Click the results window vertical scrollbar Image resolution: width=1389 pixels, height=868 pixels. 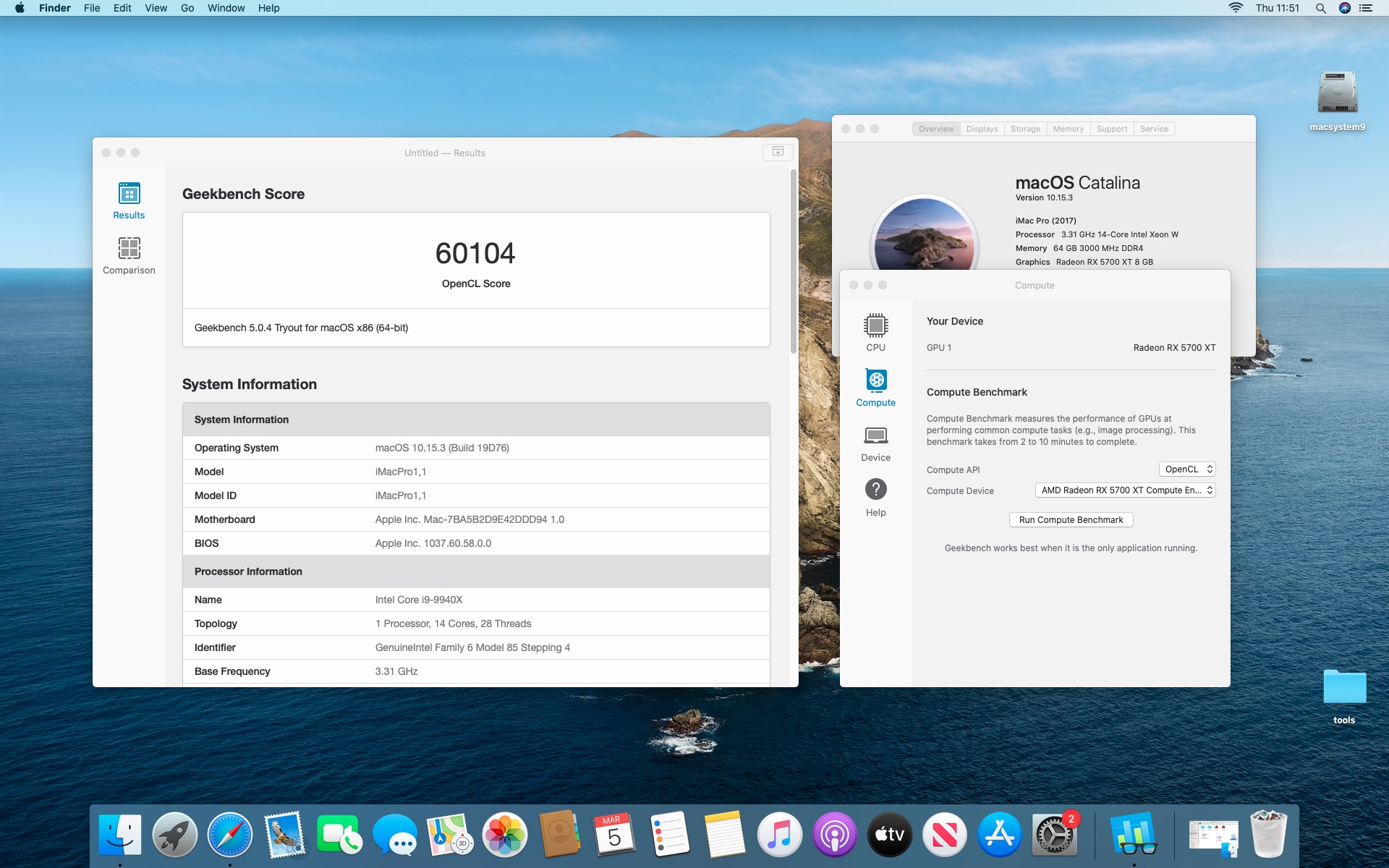tap(793, 260)
